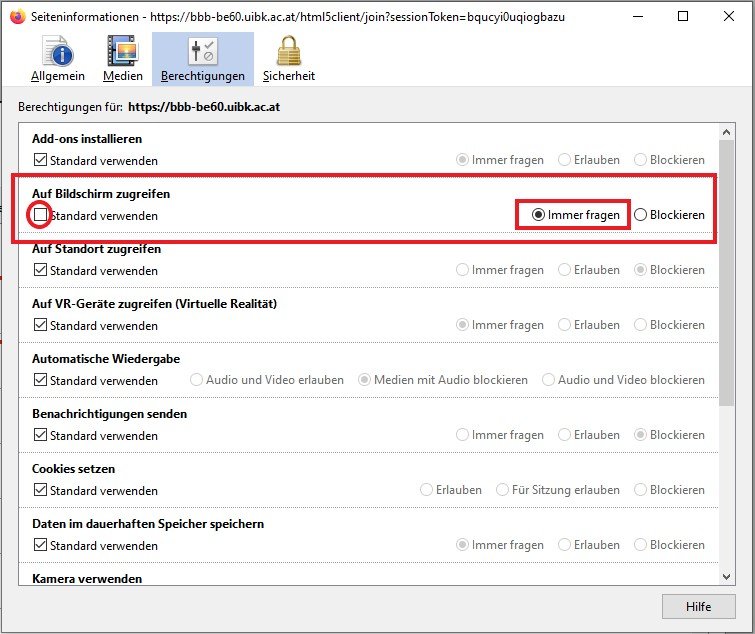Image resolution: width=755 pixels, height=634 pixels.
Task: Click the Hilfe button
Action: coord(699,607)
